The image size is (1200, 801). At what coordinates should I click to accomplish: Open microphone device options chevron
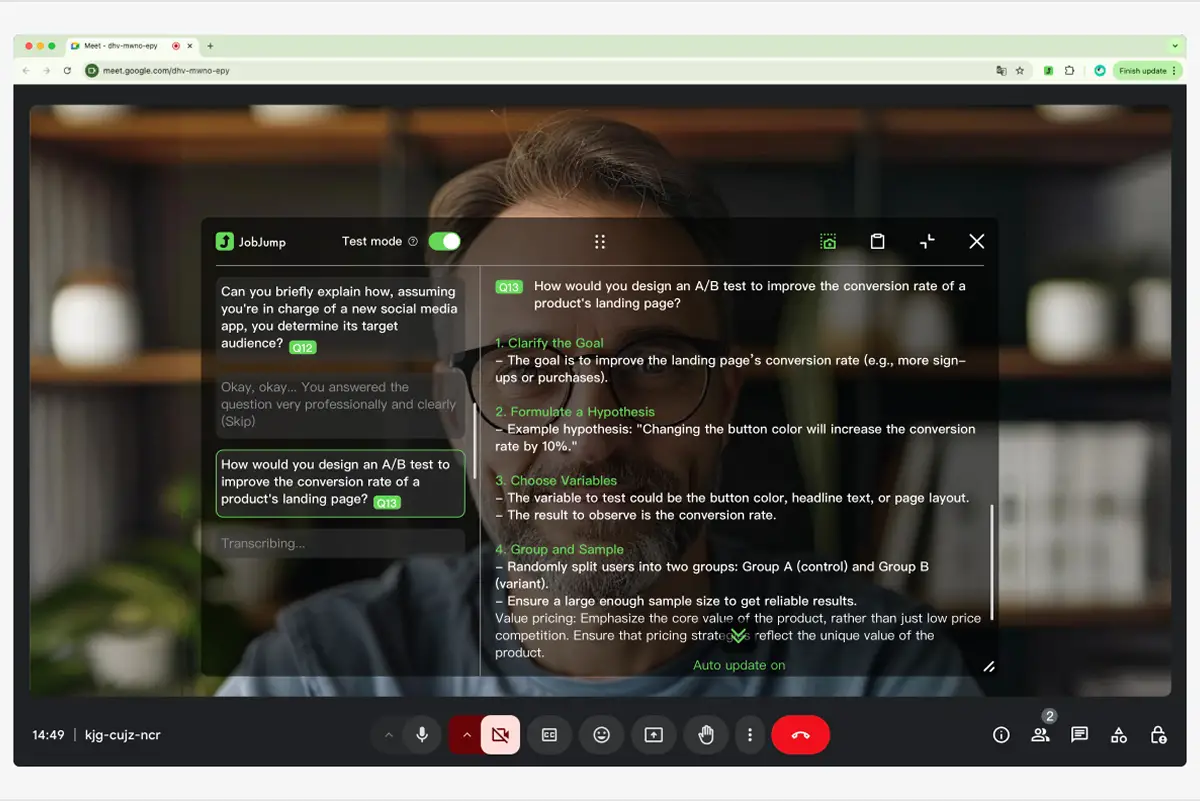point(389,735)
